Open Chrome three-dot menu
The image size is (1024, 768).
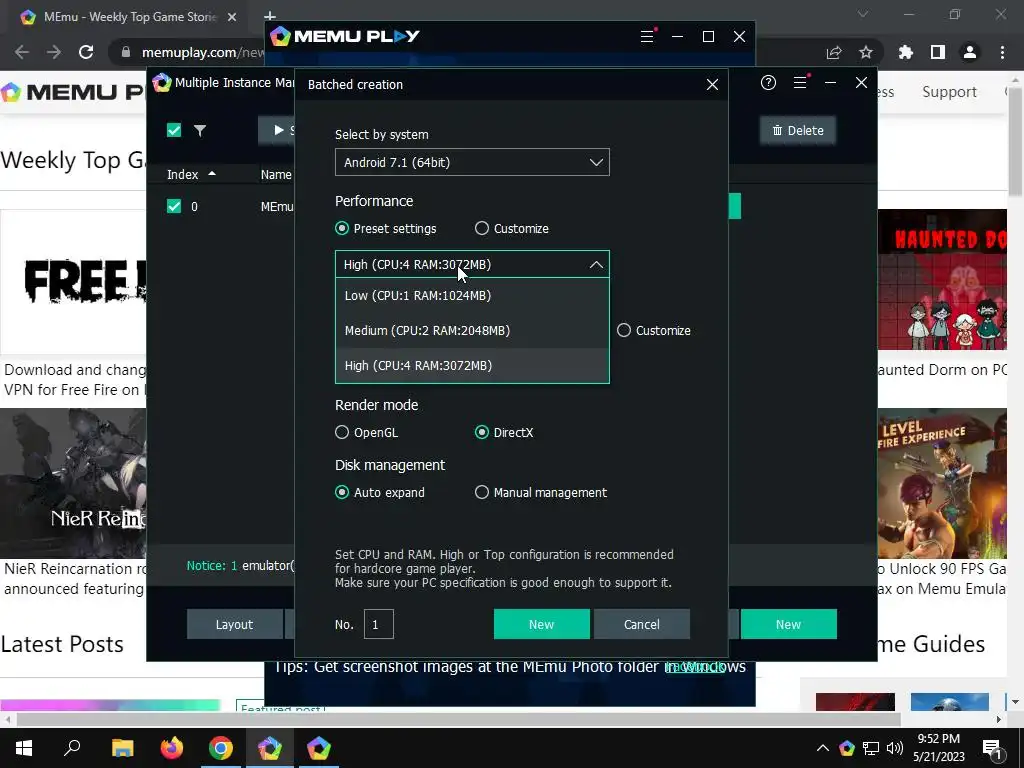tap(1002, 52)
